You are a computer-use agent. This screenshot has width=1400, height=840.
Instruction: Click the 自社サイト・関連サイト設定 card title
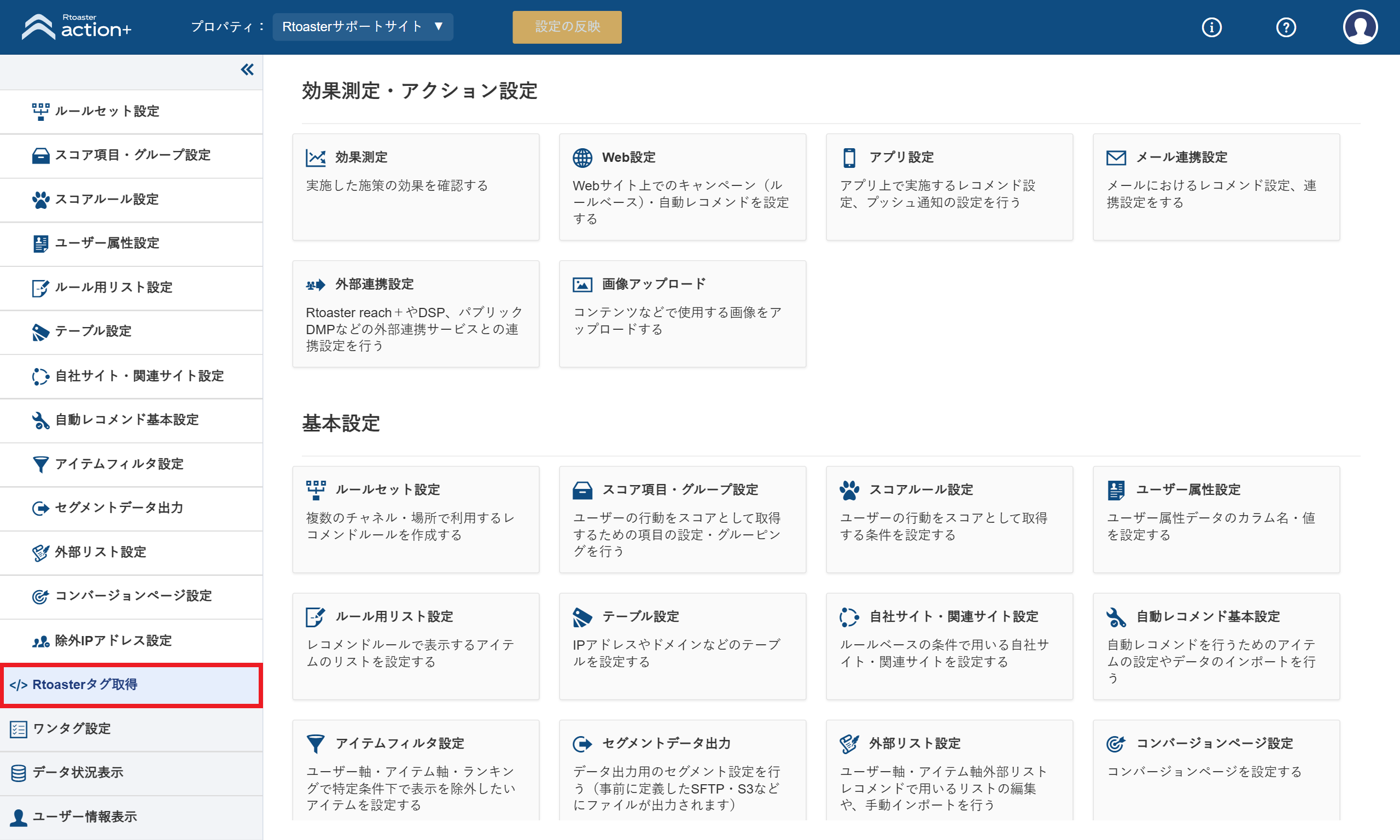tap(954, 616)
